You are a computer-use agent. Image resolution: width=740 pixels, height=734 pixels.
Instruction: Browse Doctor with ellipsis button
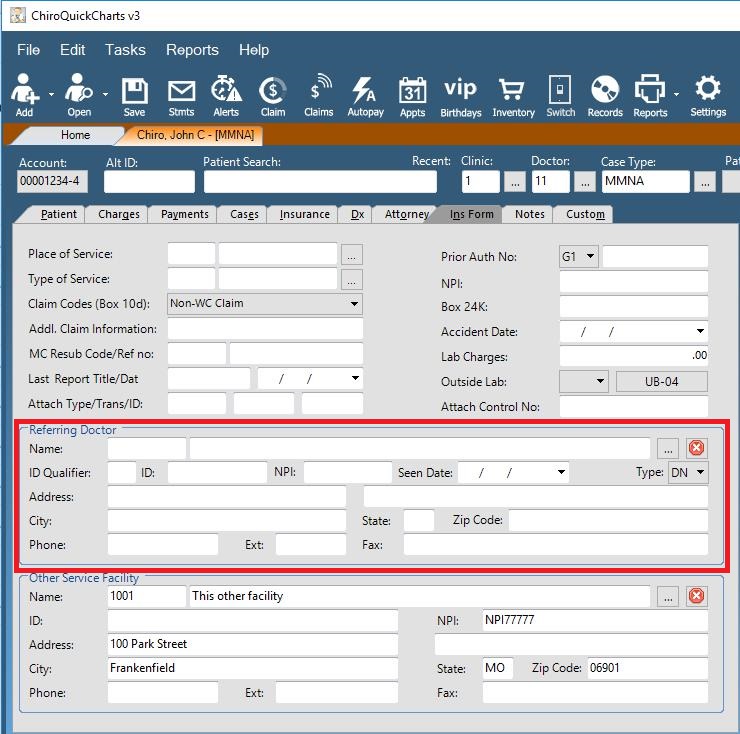(x=585, y=182)
